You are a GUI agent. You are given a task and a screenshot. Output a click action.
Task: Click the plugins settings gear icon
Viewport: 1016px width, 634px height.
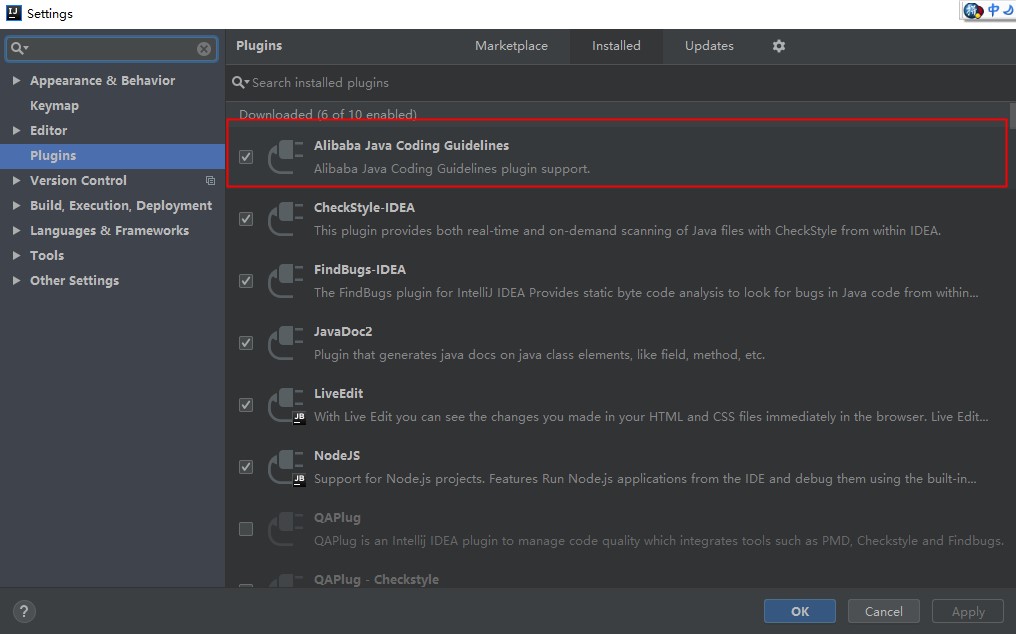click(779, 46)
